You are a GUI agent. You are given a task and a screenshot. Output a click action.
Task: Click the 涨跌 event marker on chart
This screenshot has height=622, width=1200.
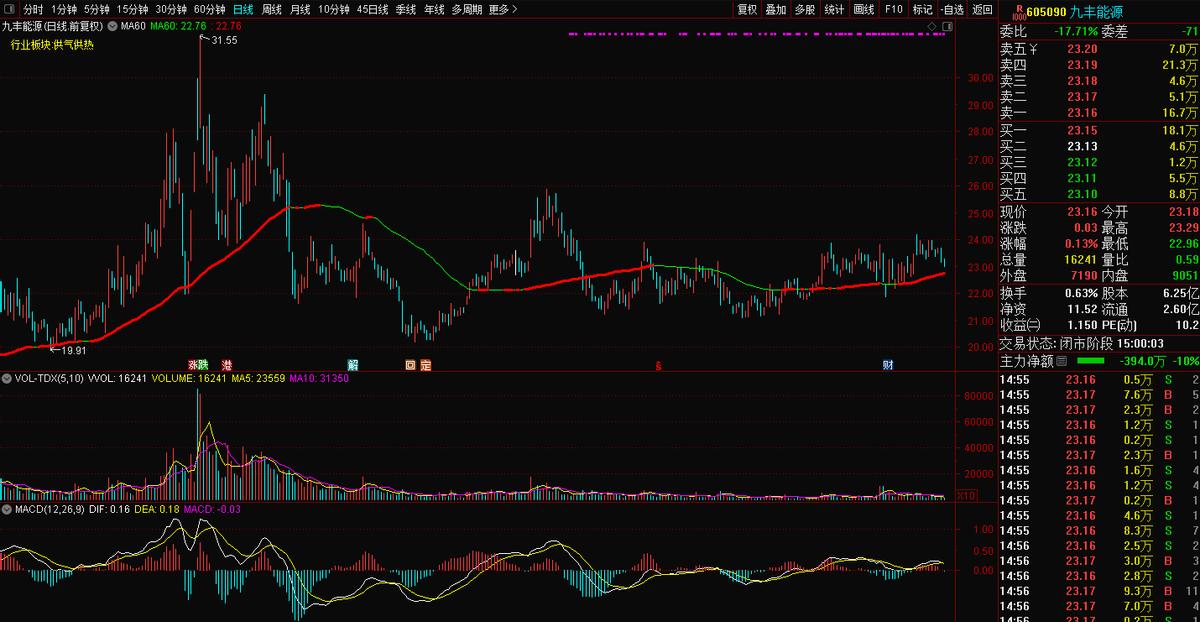(198, 365)
